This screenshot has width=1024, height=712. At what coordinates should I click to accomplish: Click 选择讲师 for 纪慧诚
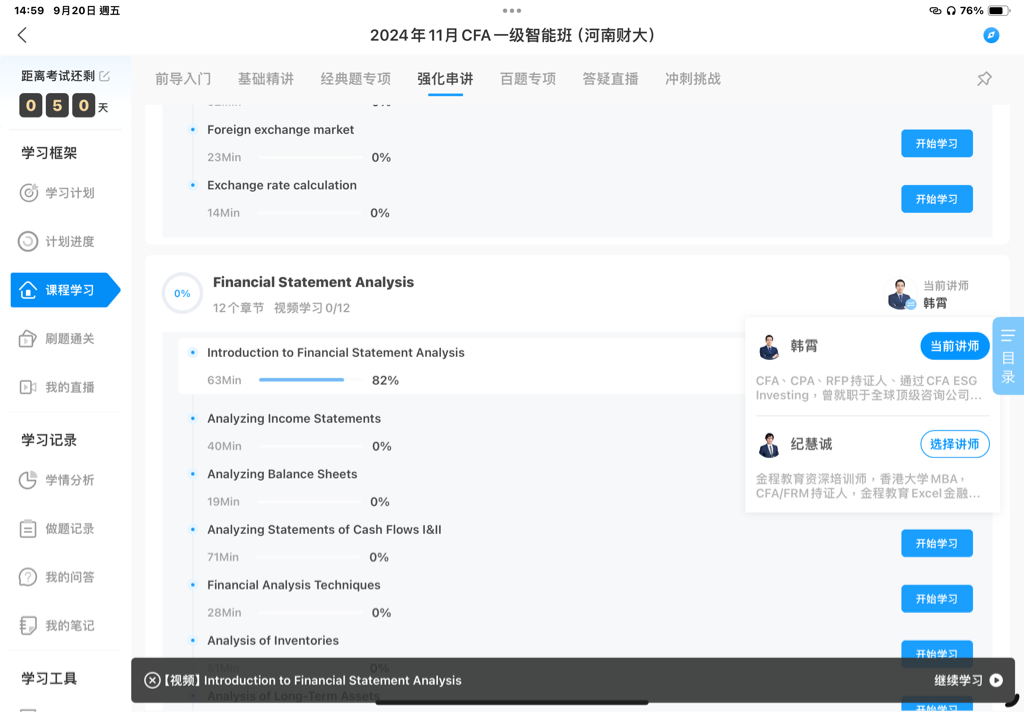(x=955, y=444)
